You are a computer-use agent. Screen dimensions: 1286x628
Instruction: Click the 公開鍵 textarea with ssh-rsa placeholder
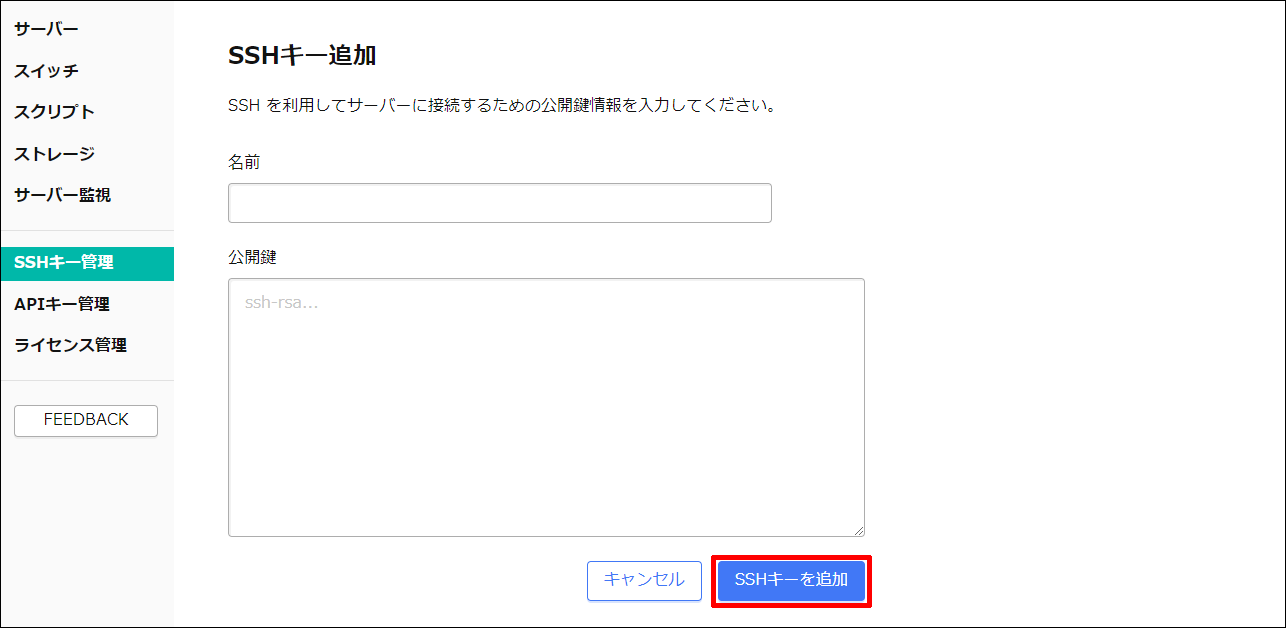click(545, 400)
